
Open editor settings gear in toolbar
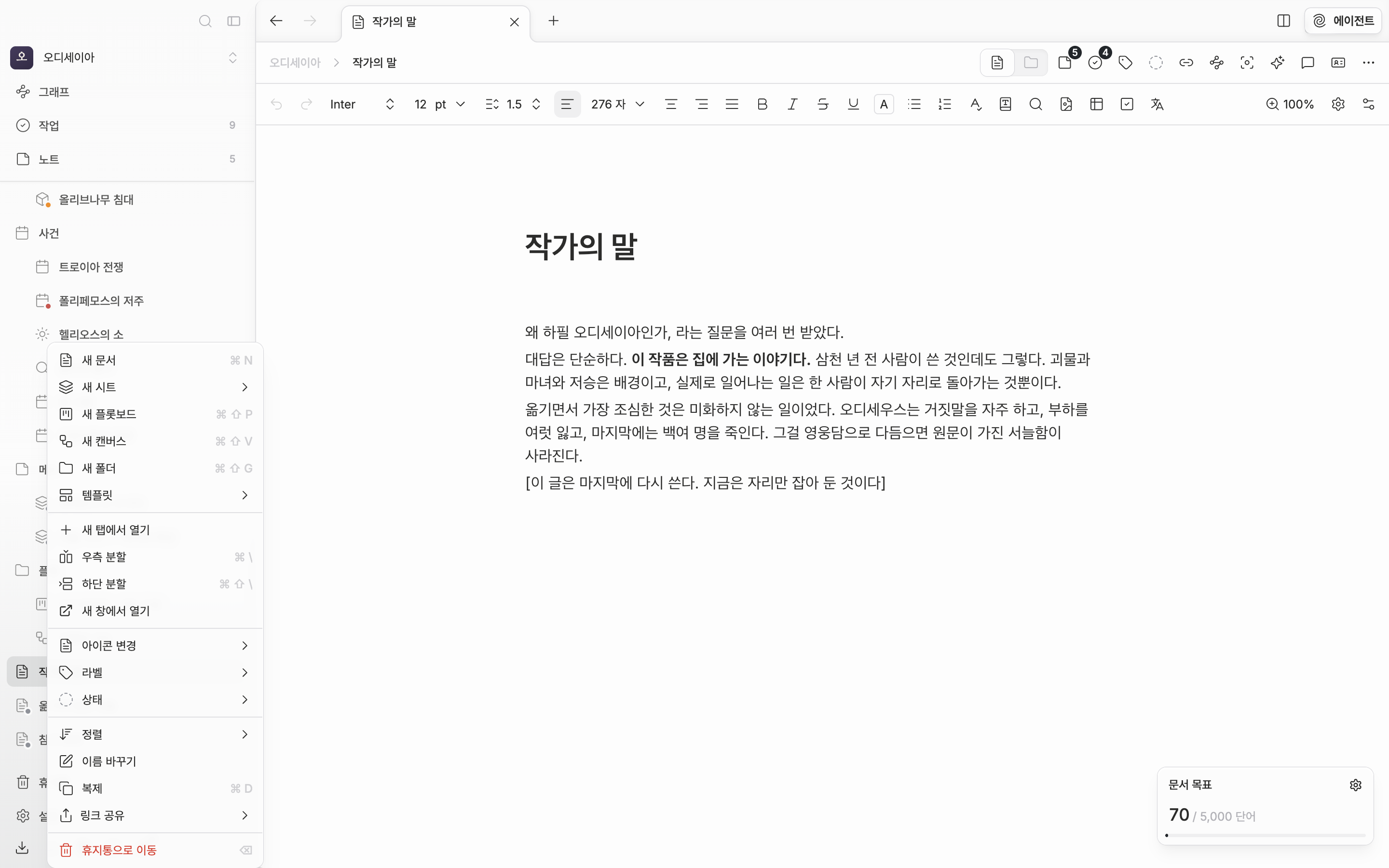pos(1338,104)
